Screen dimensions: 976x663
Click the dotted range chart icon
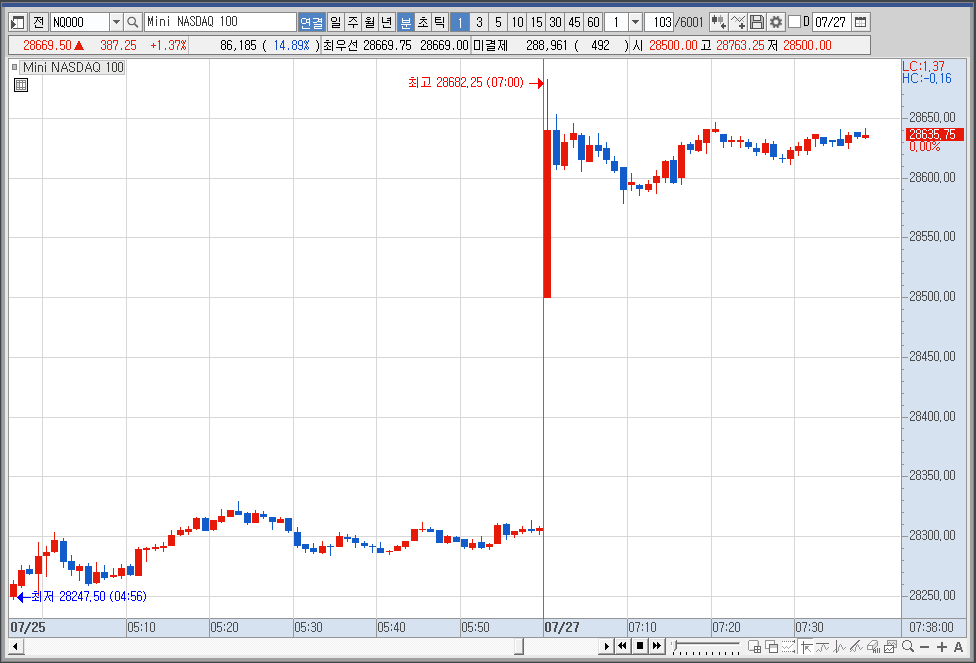788,647
